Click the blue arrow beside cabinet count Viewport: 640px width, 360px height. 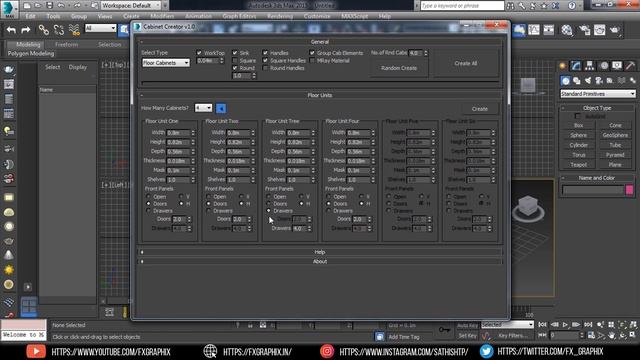point(221,108)
